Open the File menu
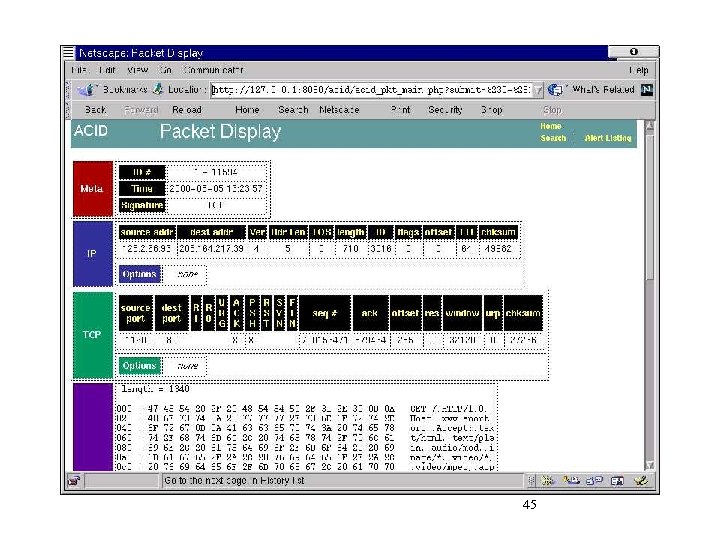The width and height of the screenshot is (720, 540). [x=79, y=70]
